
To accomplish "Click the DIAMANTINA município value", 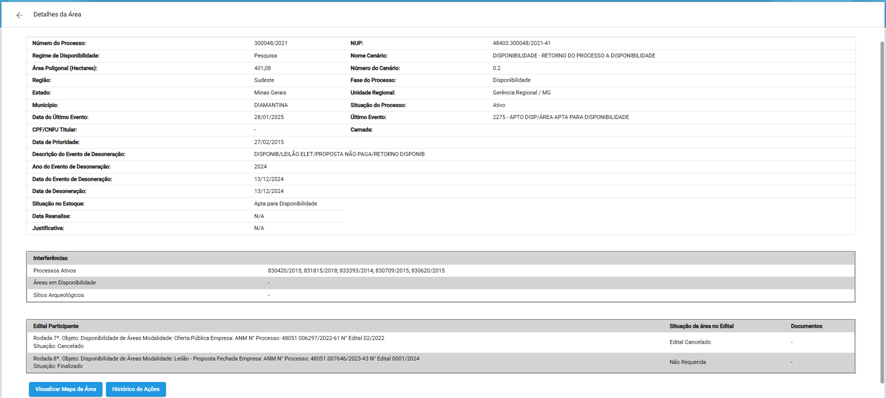I will point(268,105).
